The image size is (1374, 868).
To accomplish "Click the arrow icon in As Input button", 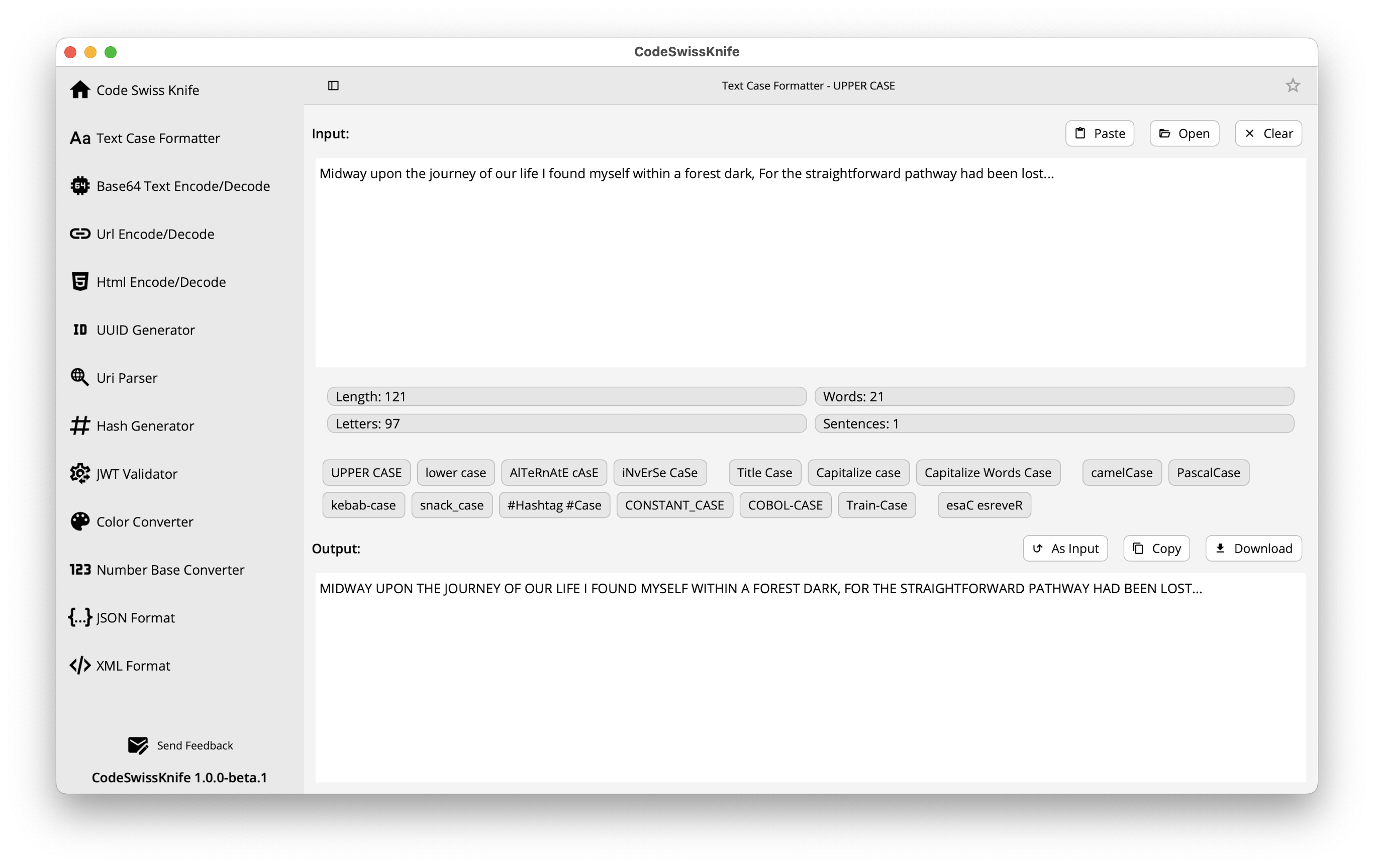I will [x=1037, y=548].
